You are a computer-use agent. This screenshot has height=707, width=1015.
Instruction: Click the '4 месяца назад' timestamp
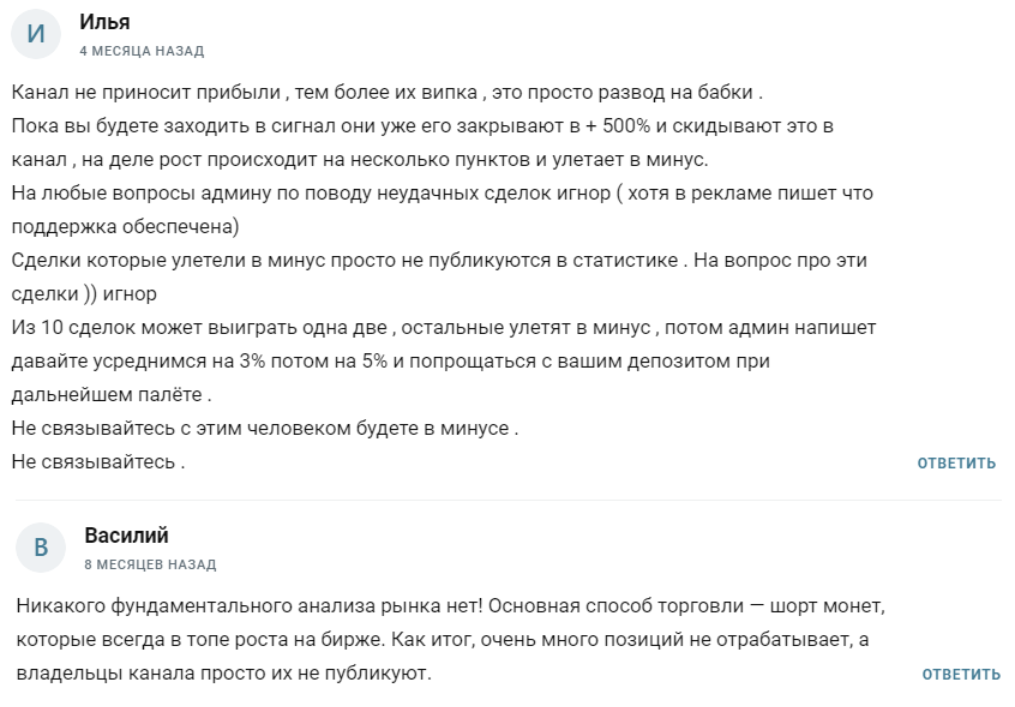[x=141, y=51]
